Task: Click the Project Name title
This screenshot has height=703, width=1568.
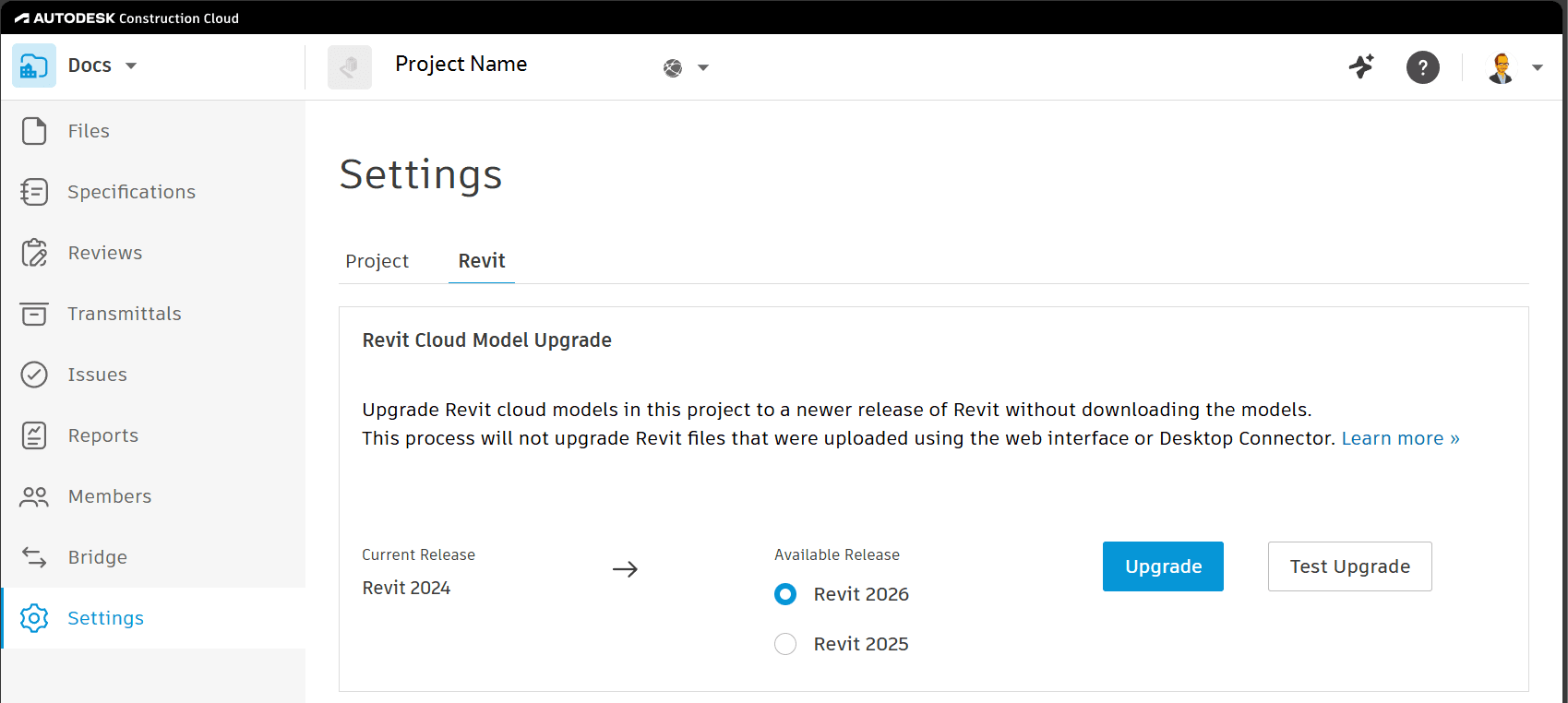Action: tap(461, 64)
